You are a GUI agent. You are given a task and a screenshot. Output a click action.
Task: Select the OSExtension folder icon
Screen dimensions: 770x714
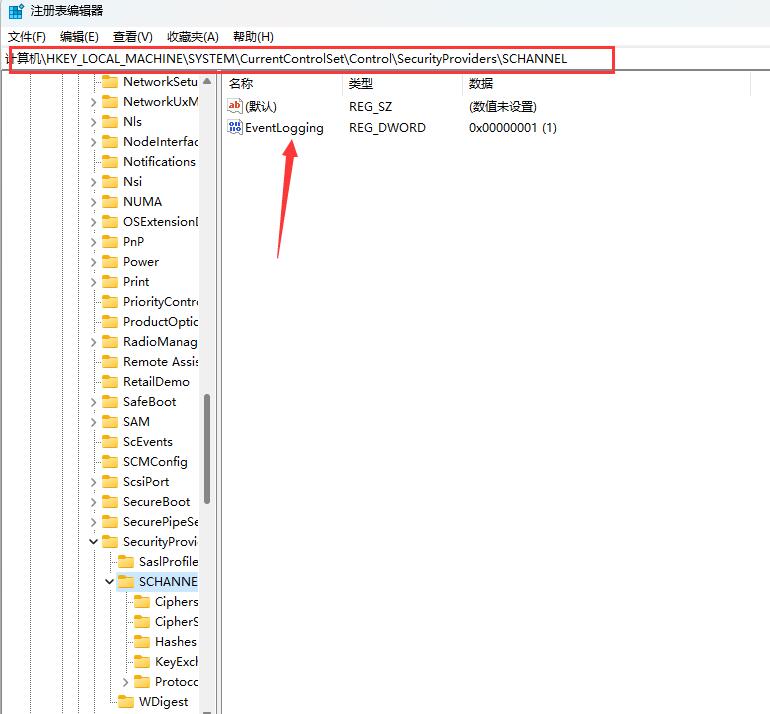[x=110, y=221]
